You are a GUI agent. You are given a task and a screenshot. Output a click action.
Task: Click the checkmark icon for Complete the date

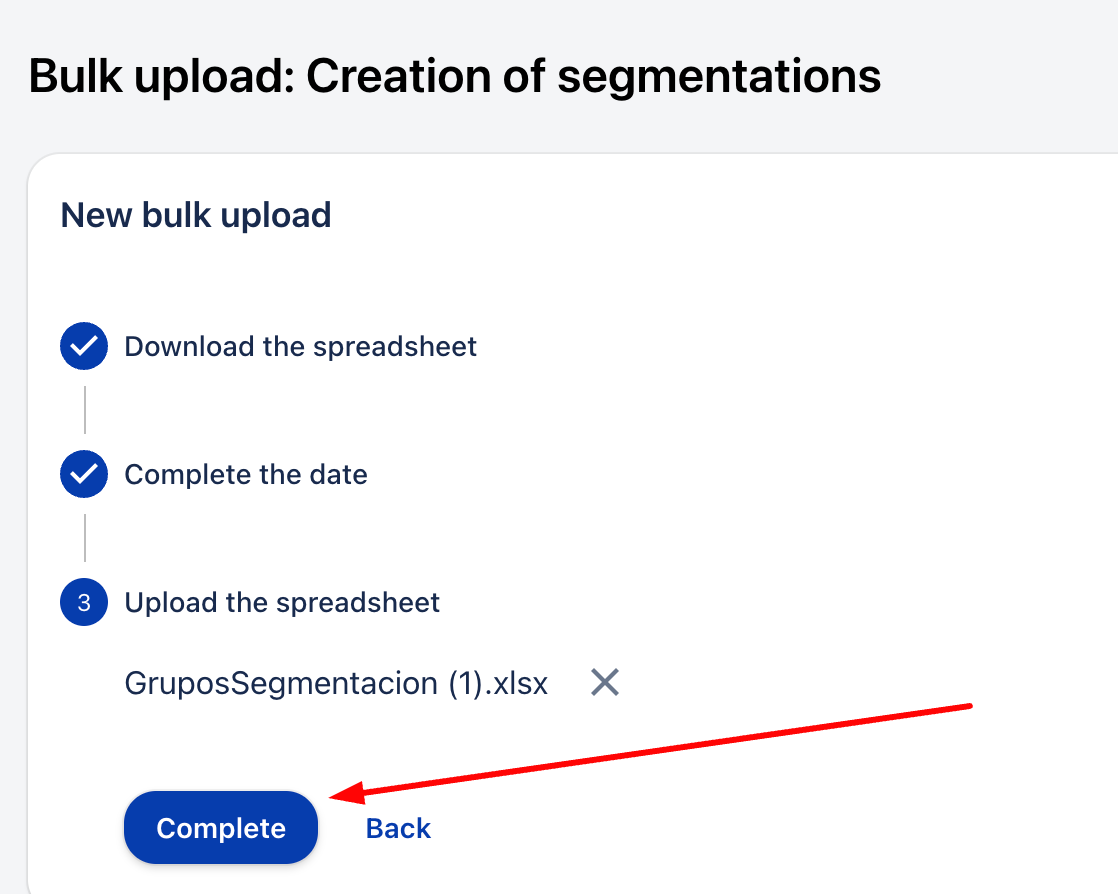pos(84,474)
